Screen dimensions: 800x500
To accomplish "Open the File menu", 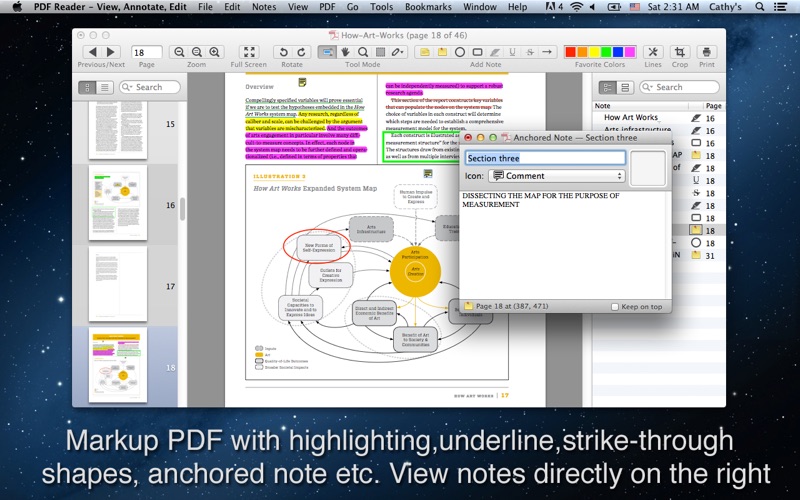I will tap(205, 7).
